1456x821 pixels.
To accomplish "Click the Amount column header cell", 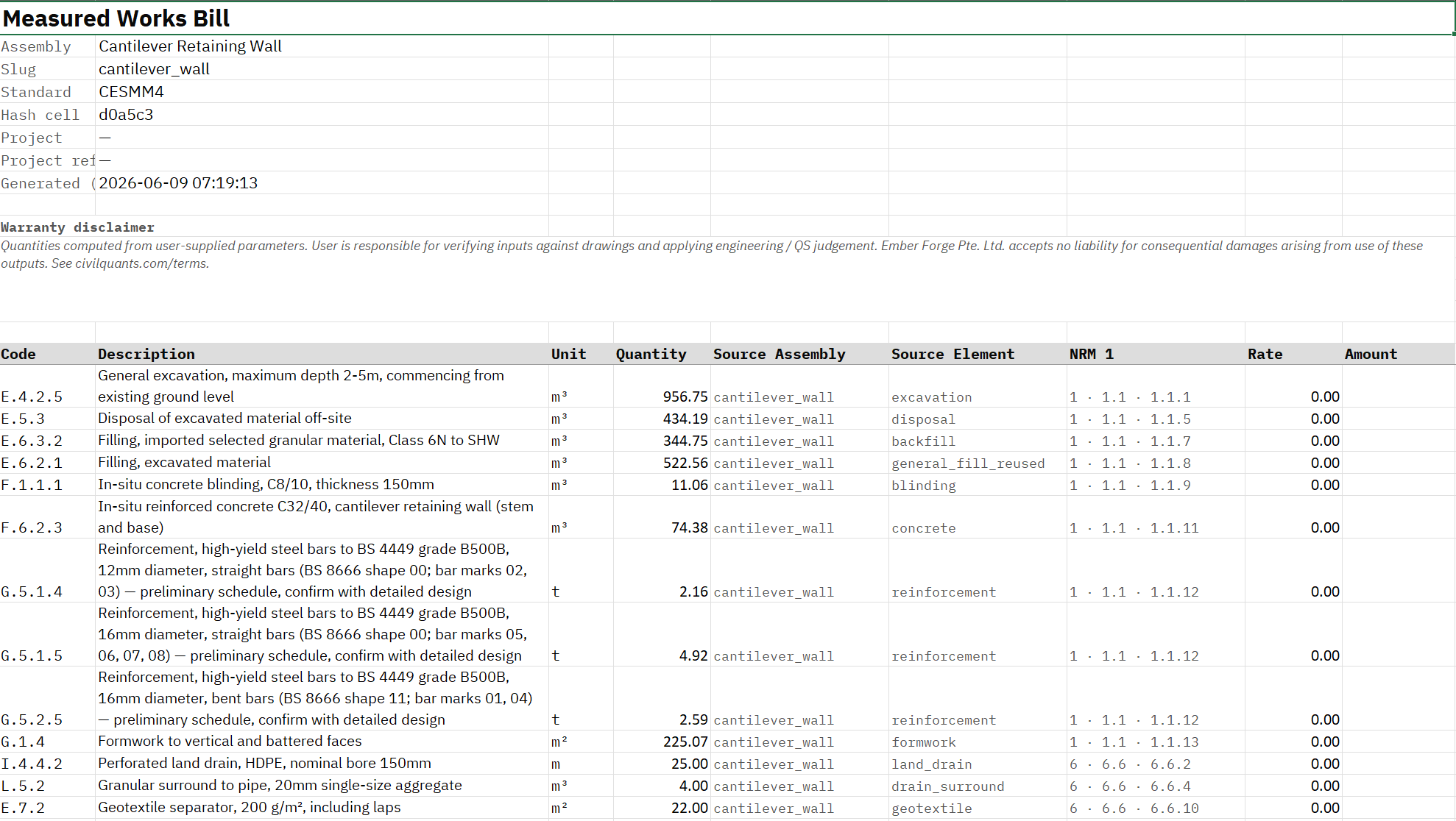I will 1399,354.
